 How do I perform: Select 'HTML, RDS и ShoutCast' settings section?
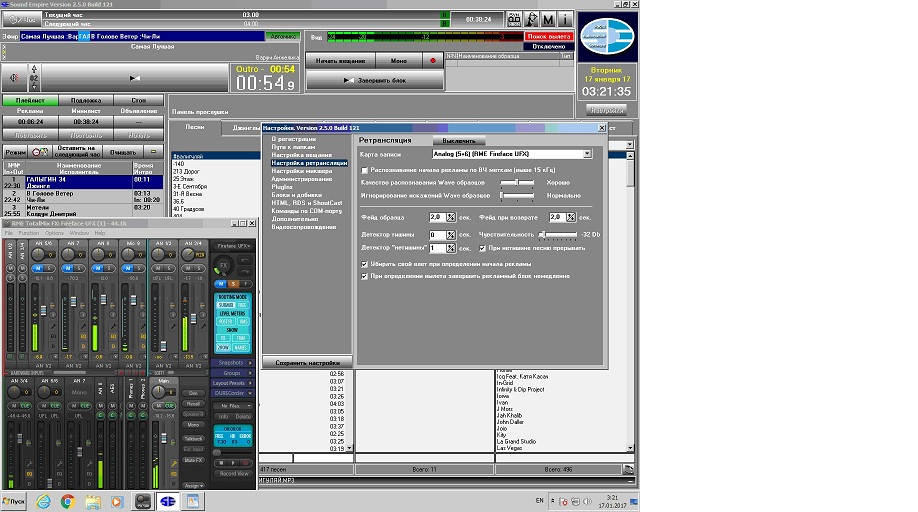307,203
